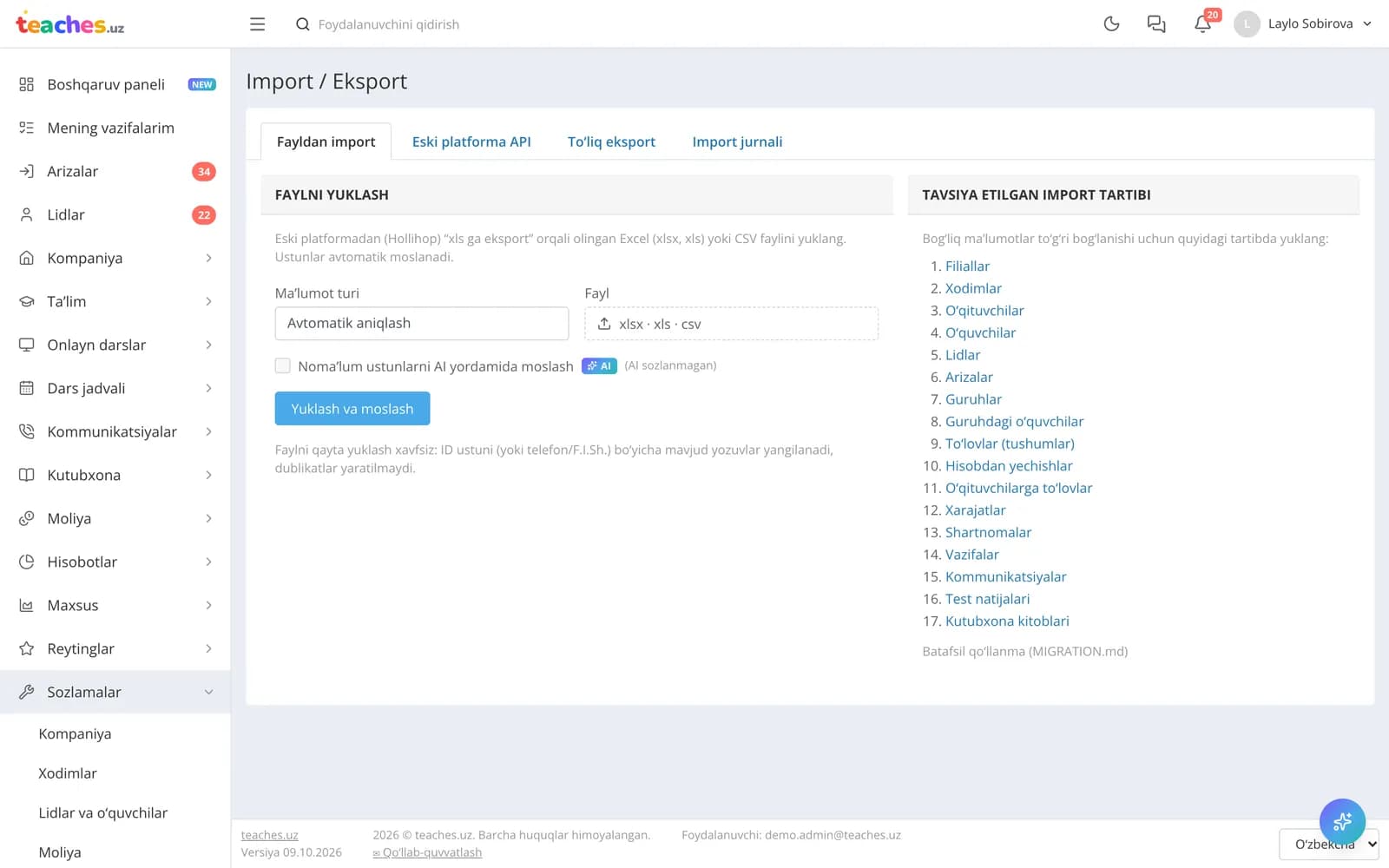This screenshot has width=1389, height=868.
Task: Open the Xodimlar settings submenu
Action: click(x=68, y=773)
